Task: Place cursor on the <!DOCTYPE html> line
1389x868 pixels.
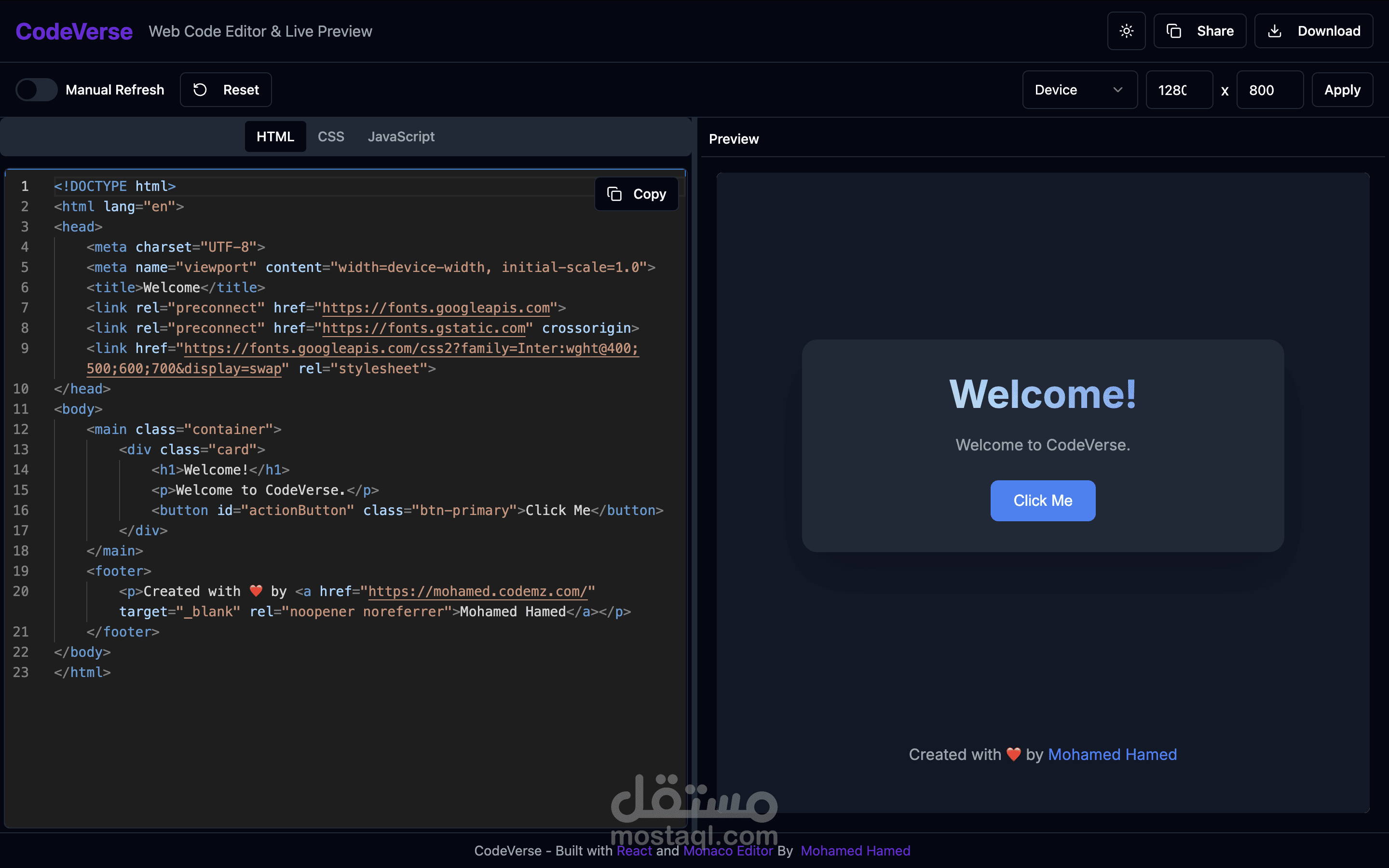Action: click(115, 186)
